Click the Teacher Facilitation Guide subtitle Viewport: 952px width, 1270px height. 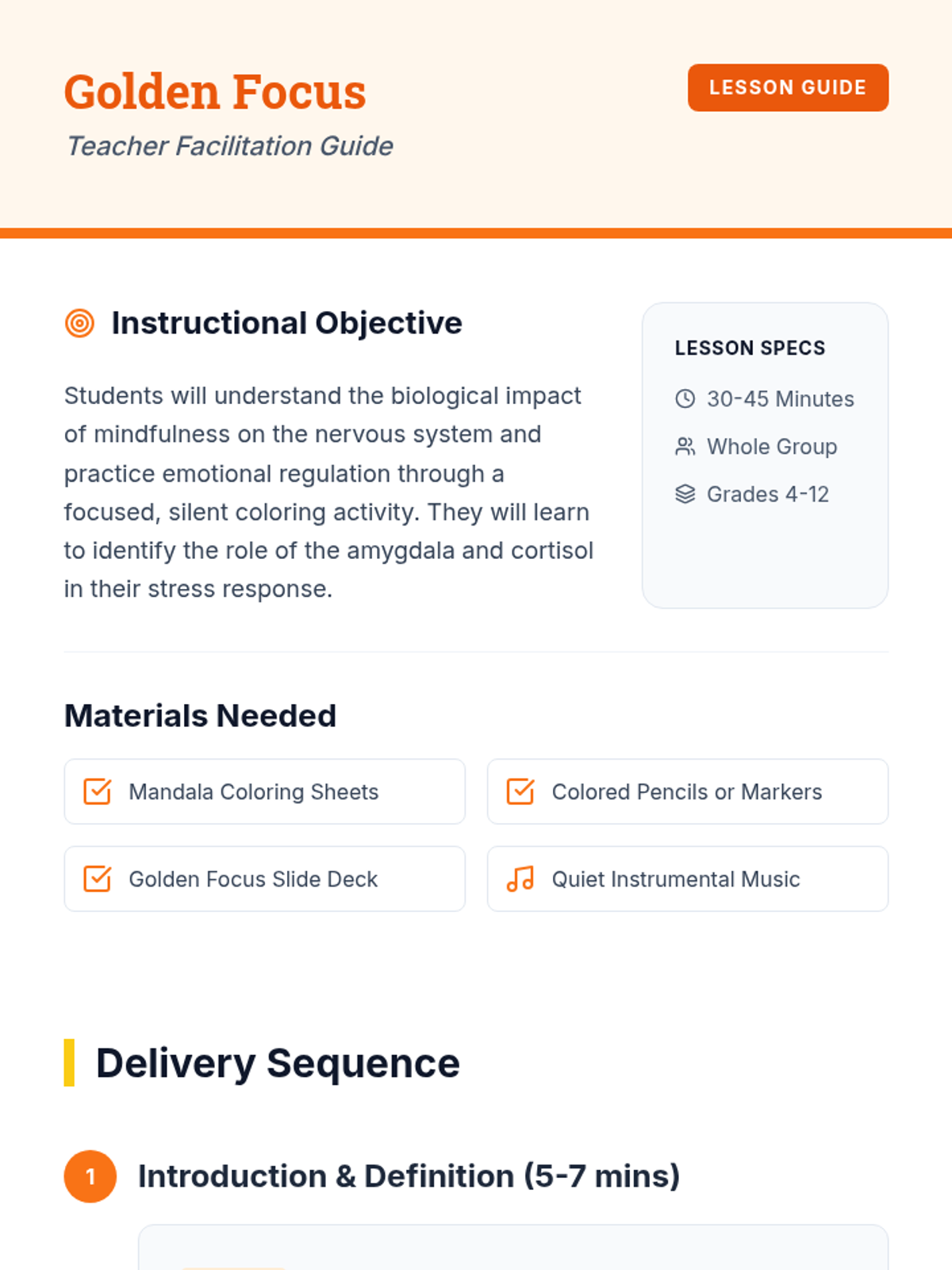click(x=229, y=146)
